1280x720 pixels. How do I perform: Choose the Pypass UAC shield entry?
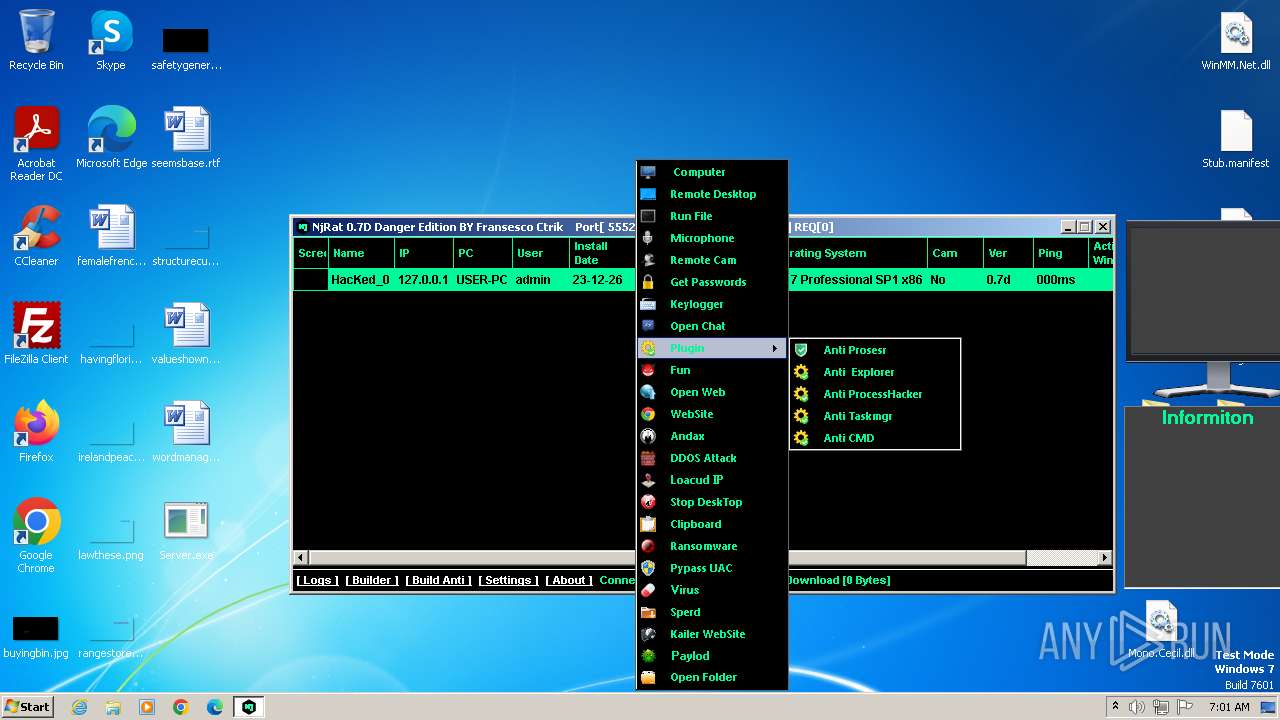712,568
